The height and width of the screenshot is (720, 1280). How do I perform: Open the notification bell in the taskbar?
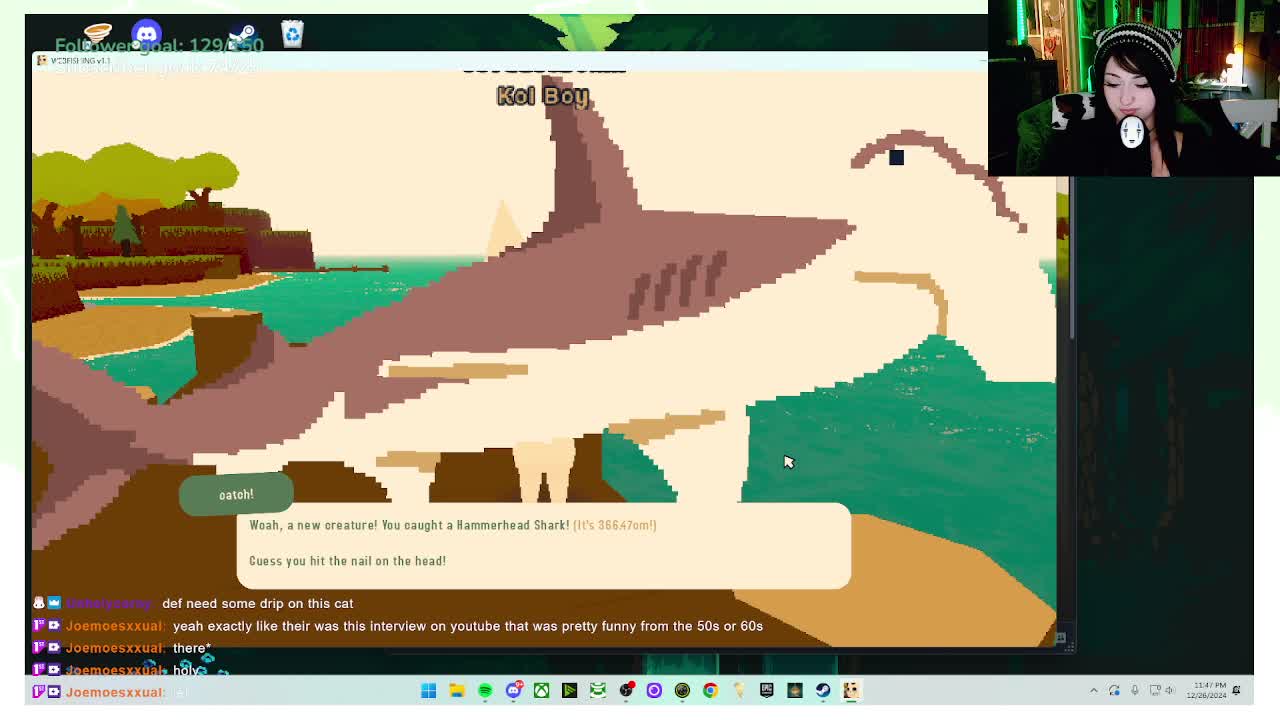coord(1236,690)
